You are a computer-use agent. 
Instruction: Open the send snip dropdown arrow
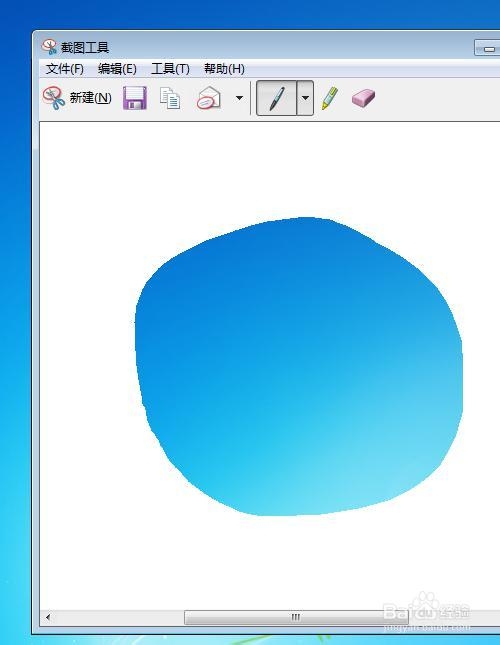click(x=239, y=98)
